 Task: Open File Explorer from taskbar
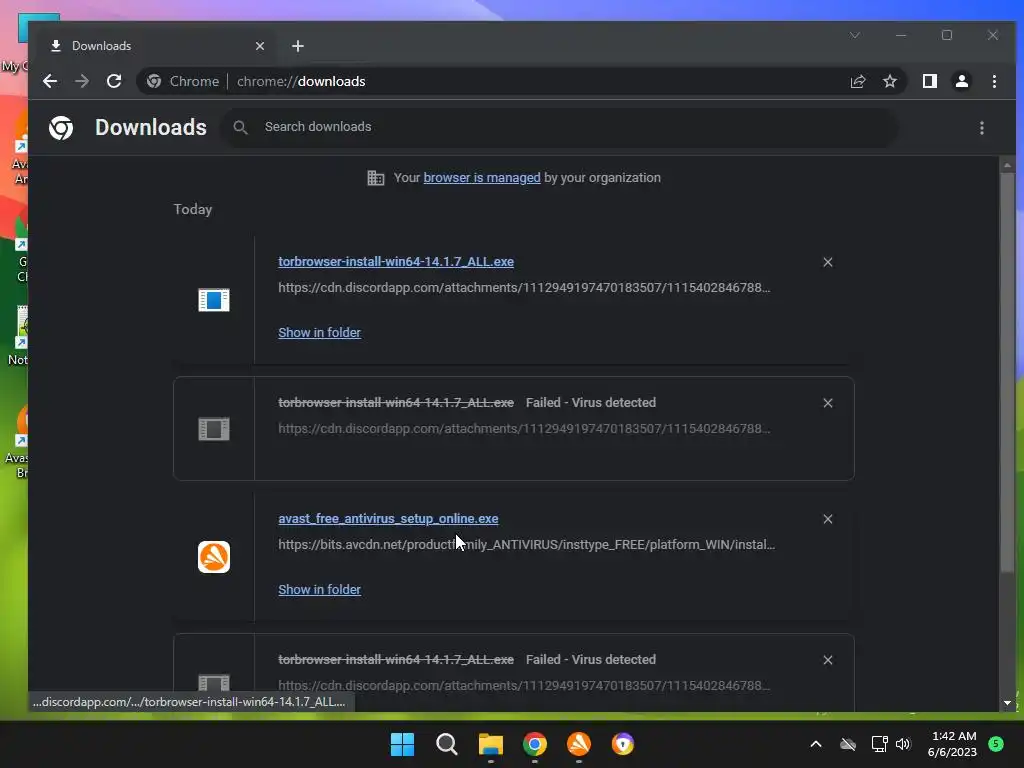pyautogui.click(x=490, y=744)
